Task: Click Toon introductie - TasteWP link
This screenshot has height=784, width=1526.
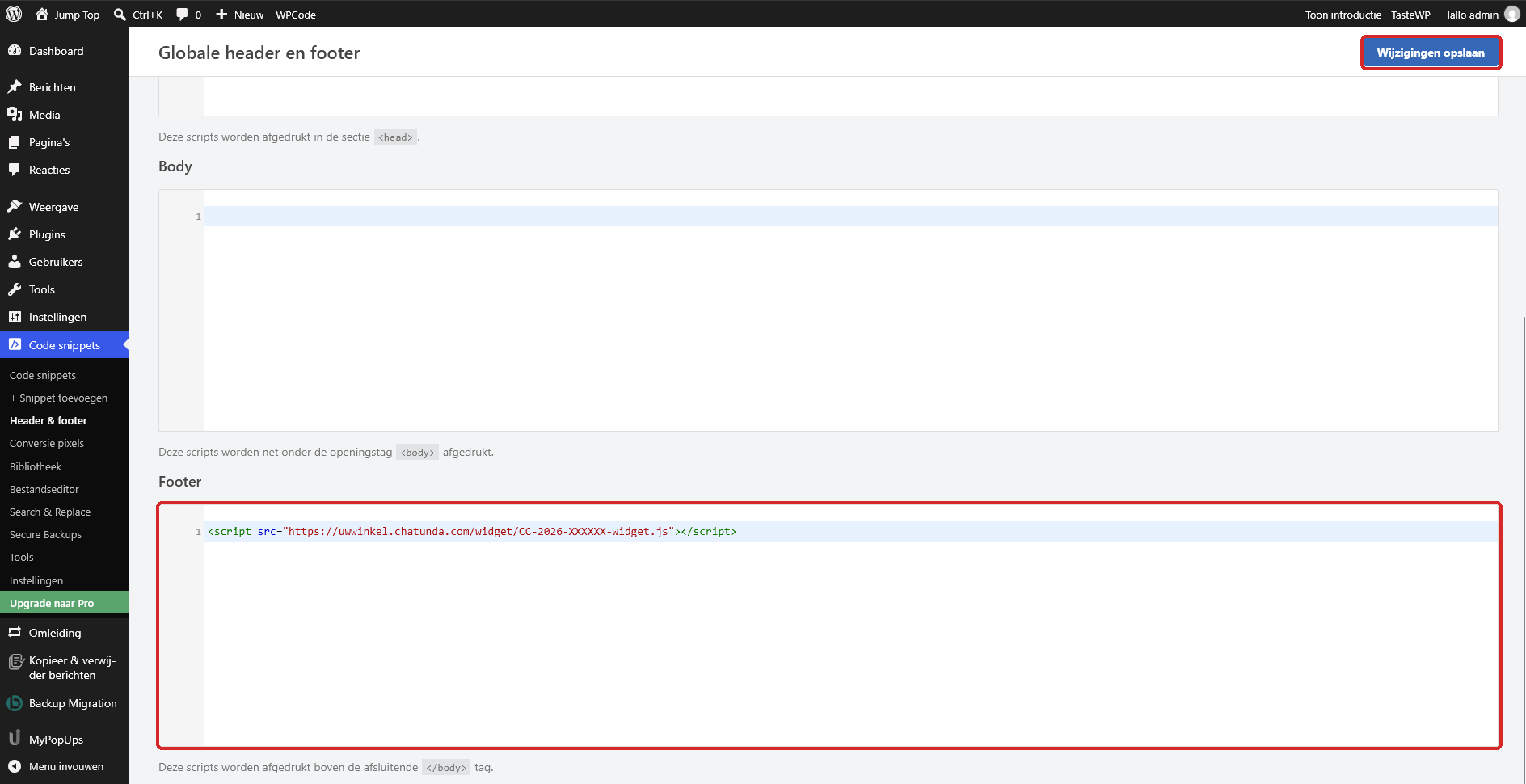Action: (x=1368, y=15)
